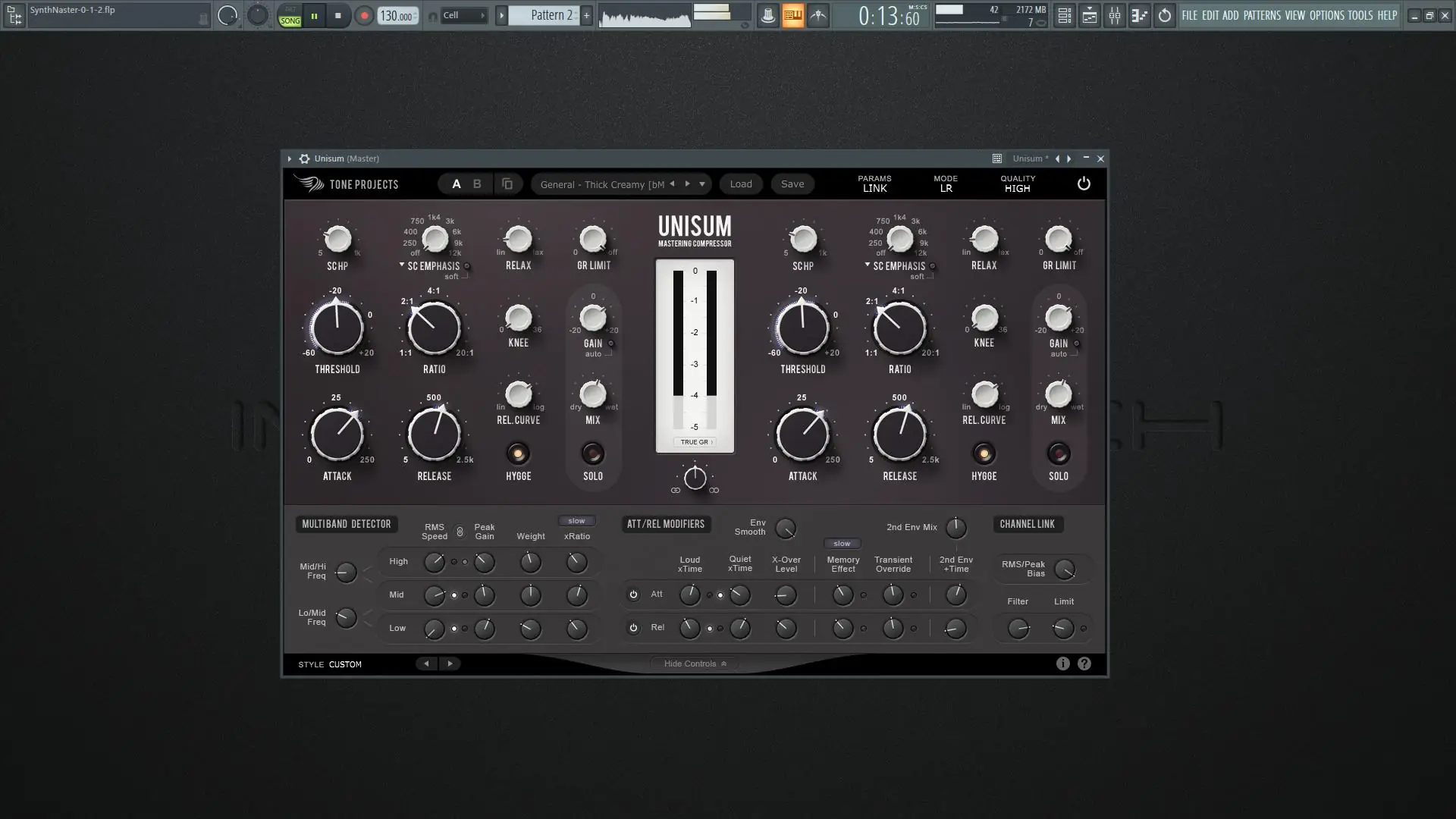Click the typing keyboard to piano icon
1456x819 pixels.
click(793, 15)
